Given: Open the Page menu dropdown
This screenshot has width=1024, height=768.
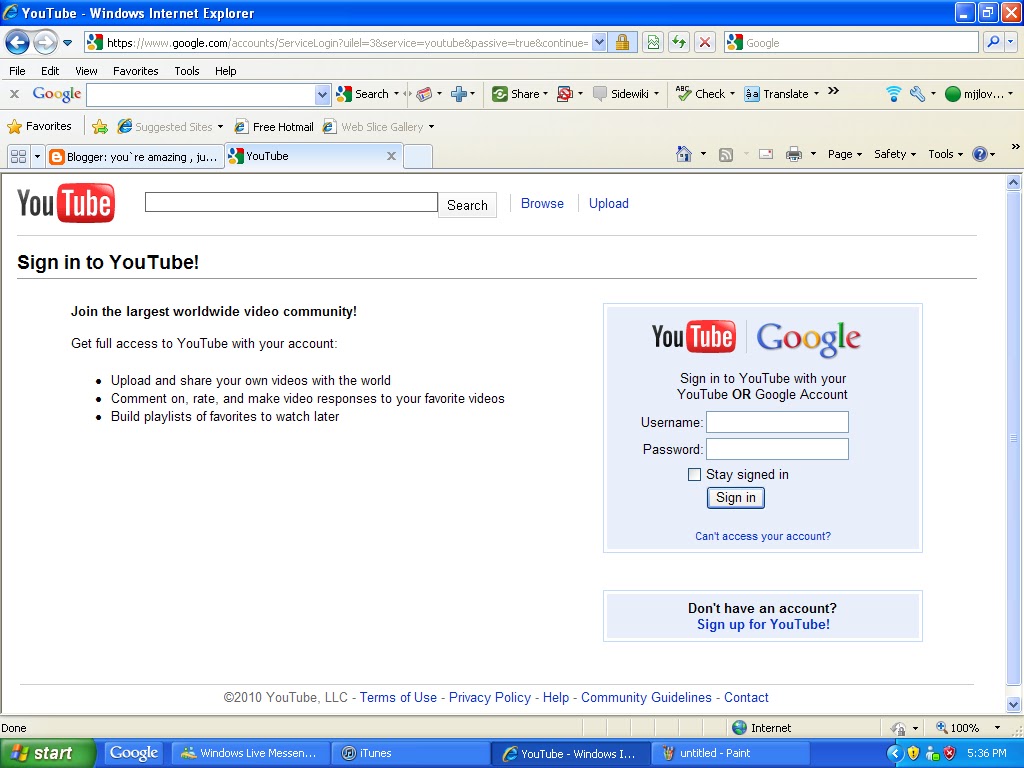Looking at the screenshot, I should coord(845,154).
